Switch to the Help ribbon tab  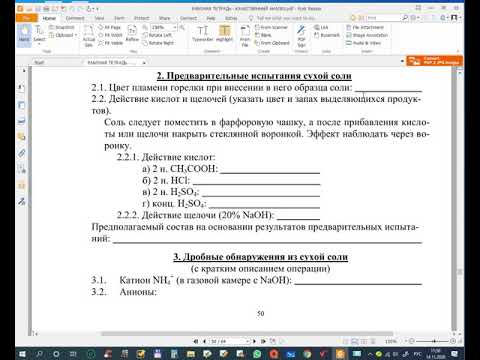point(211,18)
